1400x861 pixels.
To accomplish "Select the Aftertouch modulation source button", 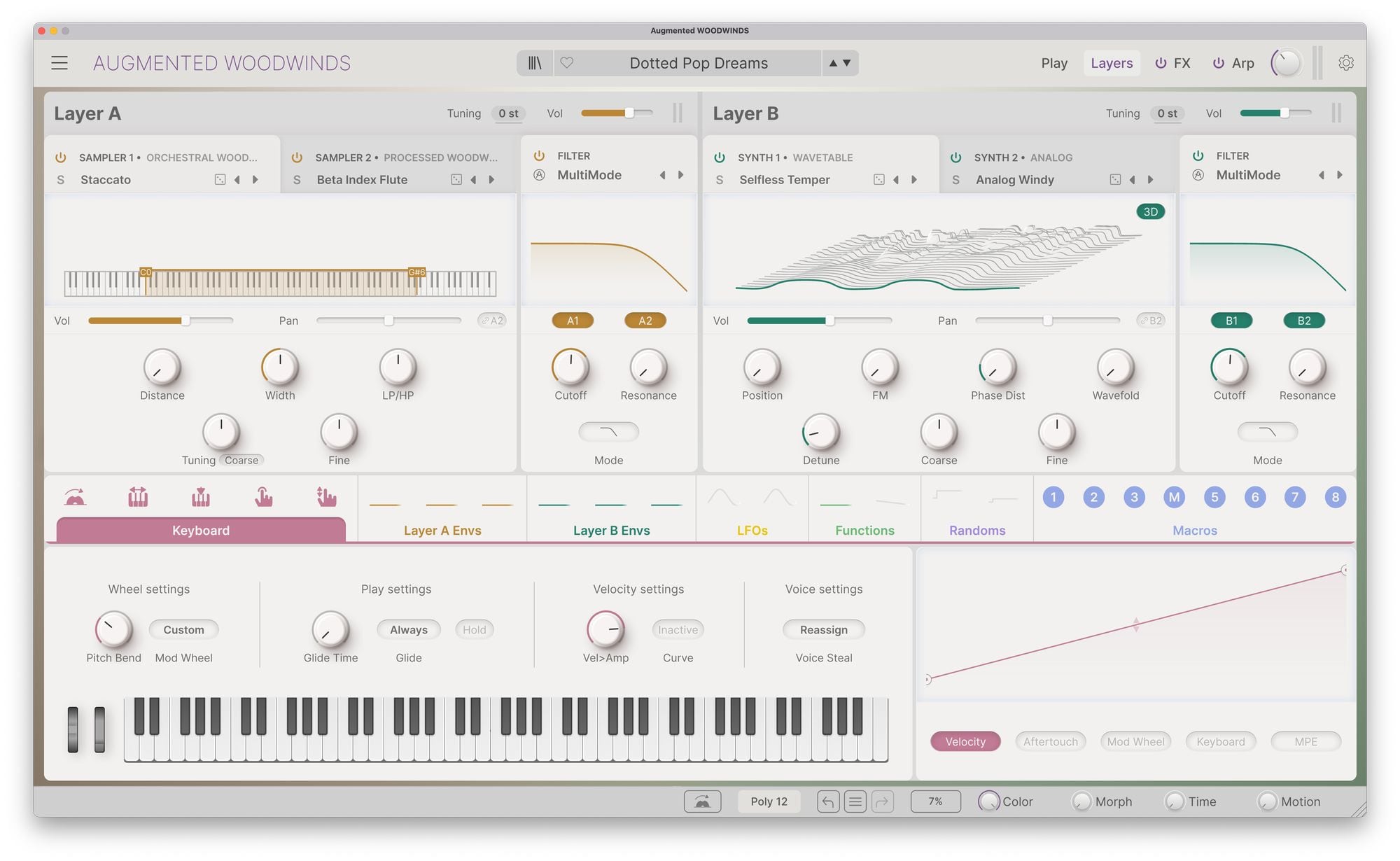I will tap(1050, 741).
